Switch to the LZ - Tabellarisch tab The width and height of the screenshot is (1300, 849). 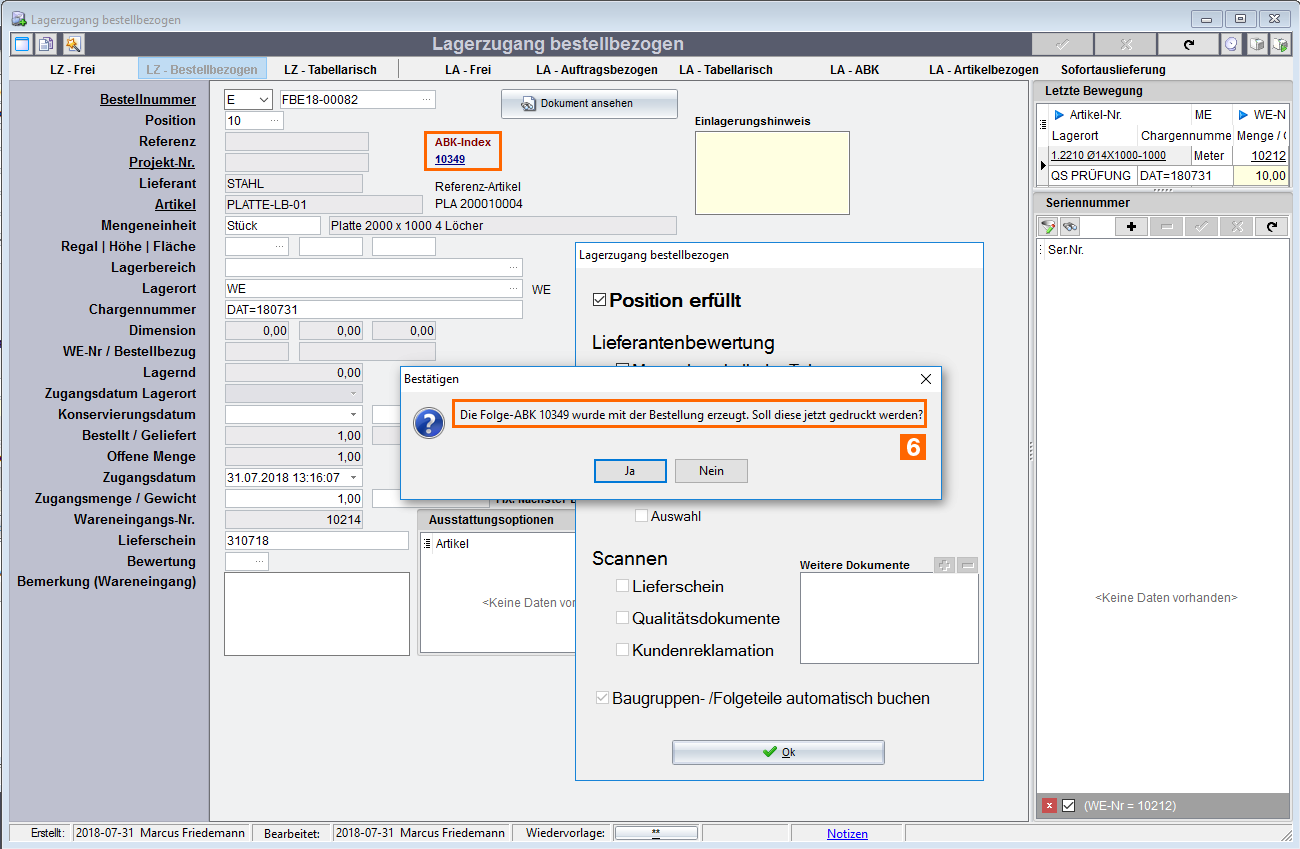[x=331, y=70]
